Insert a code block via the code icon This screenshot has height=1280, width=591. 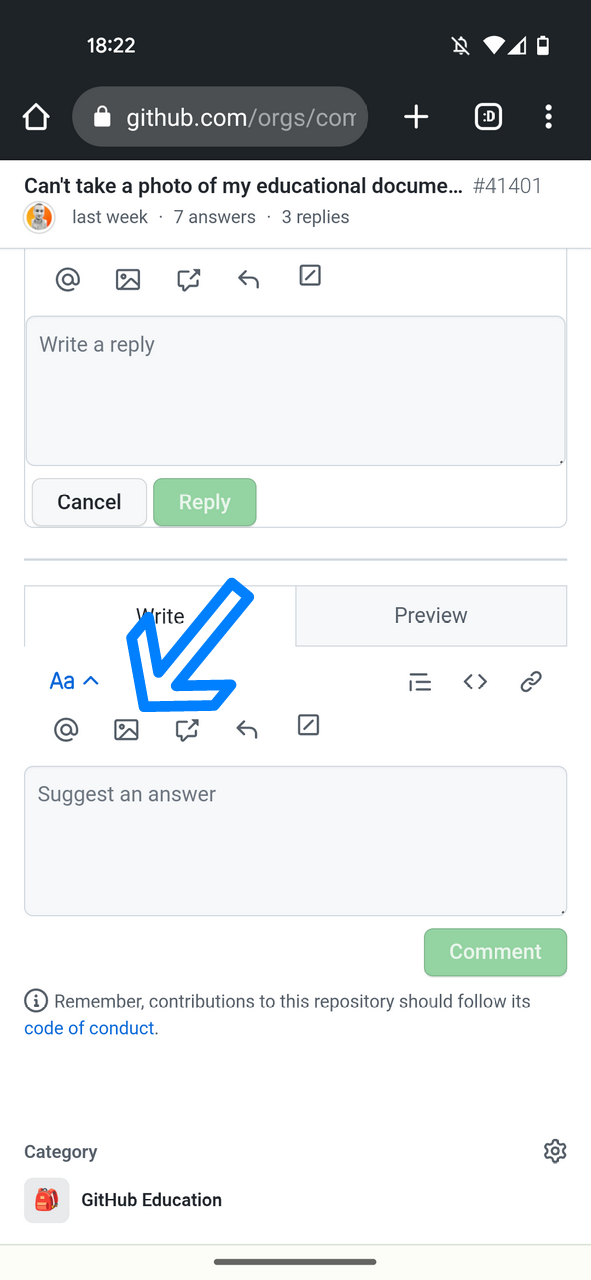click(x=475, y=681)
